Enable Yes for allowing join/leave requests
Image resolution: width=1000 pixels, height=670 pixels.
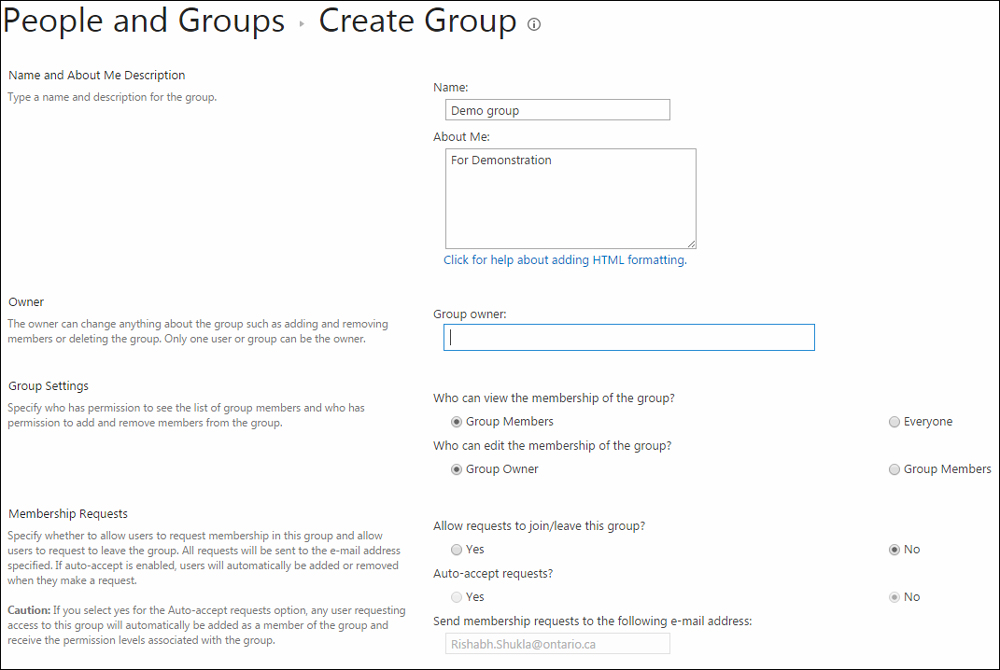point(457,549)
